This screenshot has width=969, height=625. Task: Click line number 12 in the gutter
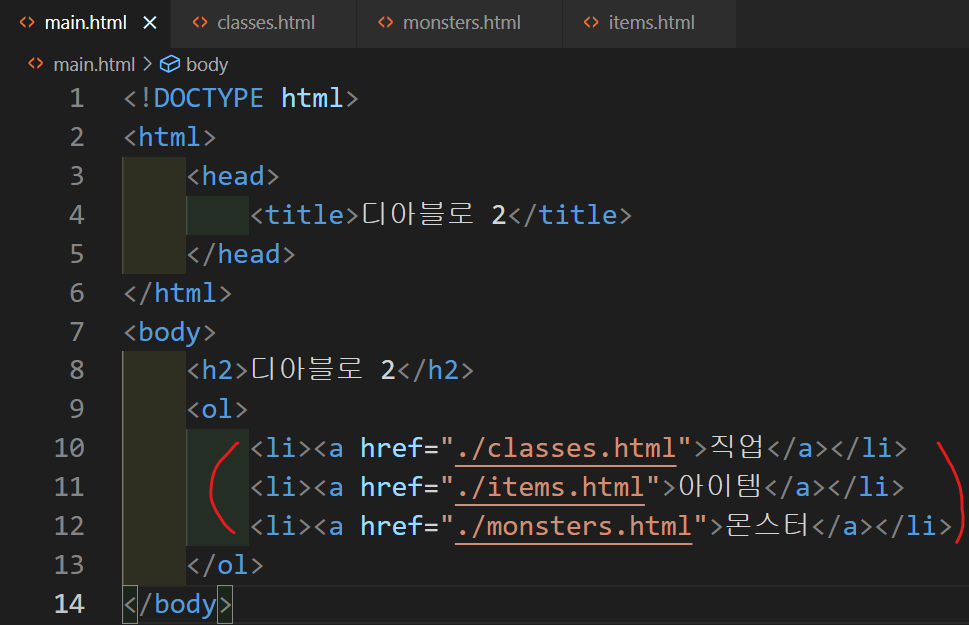(x=69, y=526)
